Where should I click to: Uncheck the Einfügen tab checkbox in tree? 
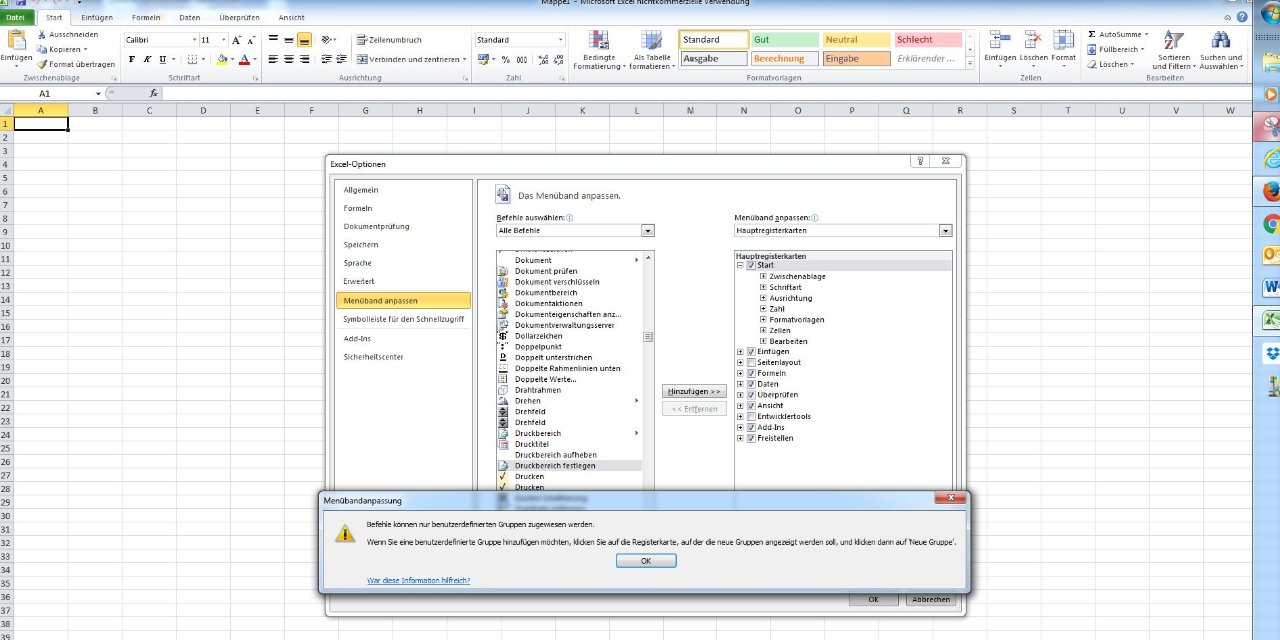[751, 352]
